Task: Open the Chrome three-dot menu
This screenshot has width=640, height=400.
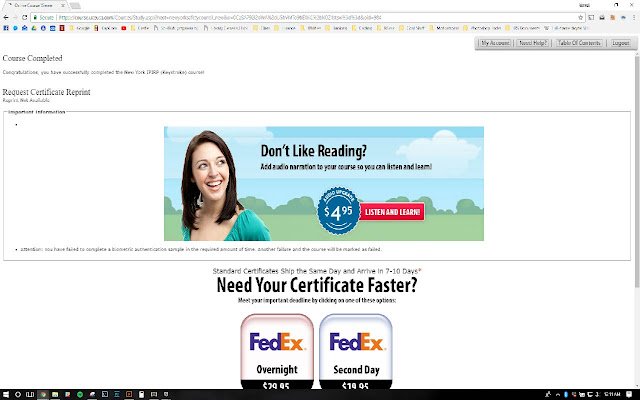Action: pos(635,18)
